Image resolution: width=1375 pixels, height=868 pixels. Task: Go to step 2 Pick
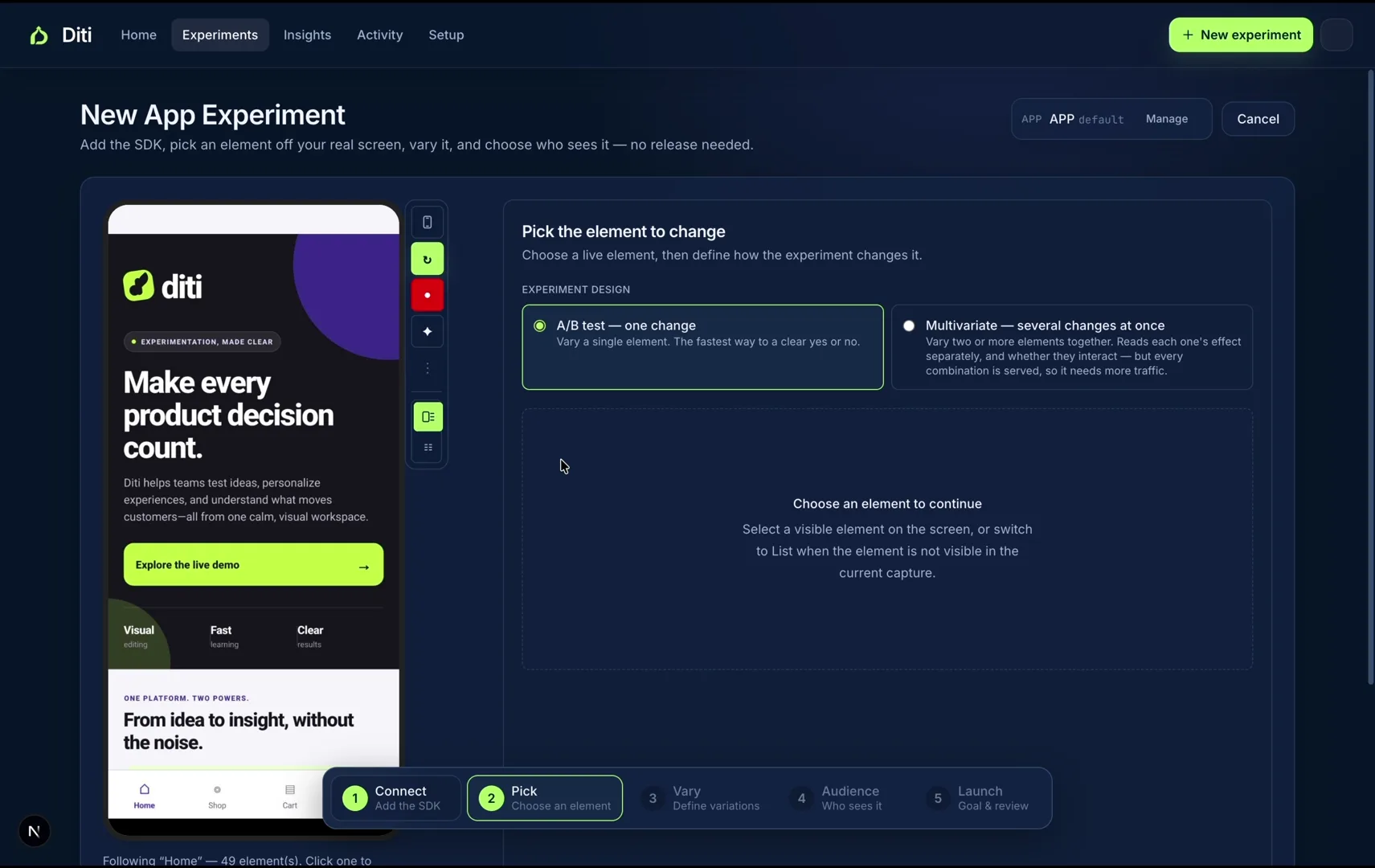(x=545, y=798)
